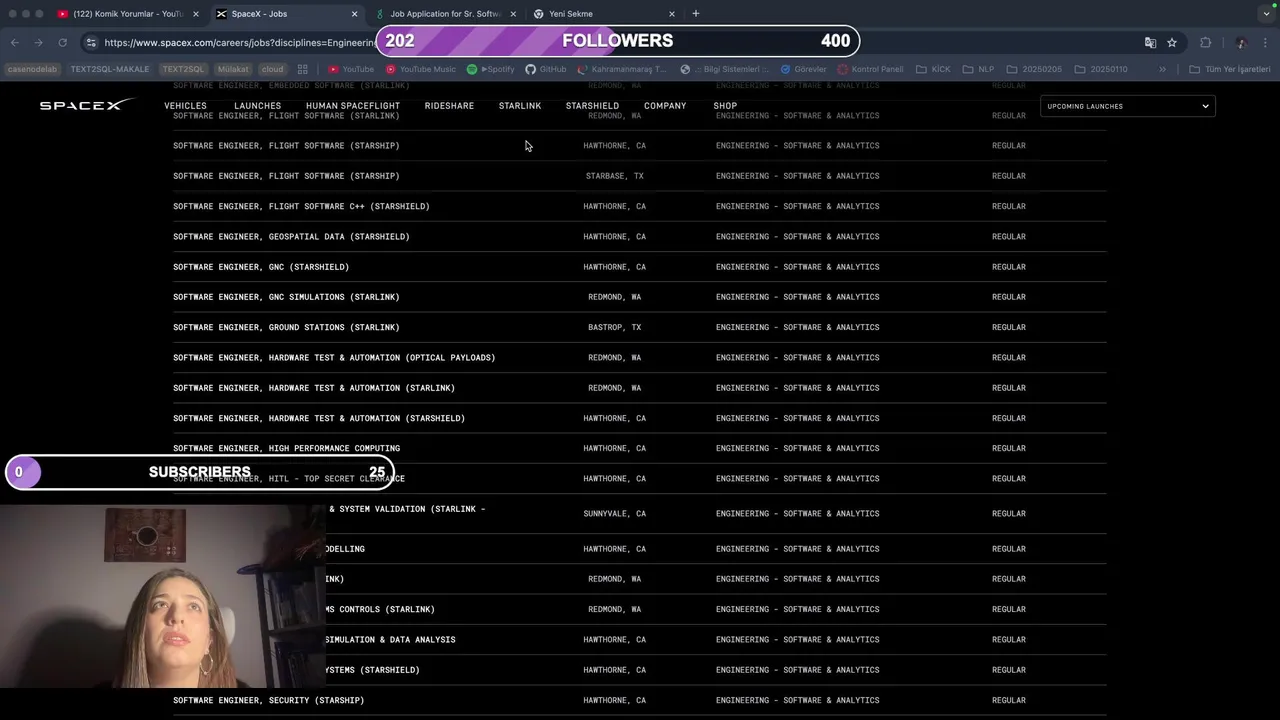1280x720 pixels.
Task: Open the Company menu item
Action: (665, 106)
